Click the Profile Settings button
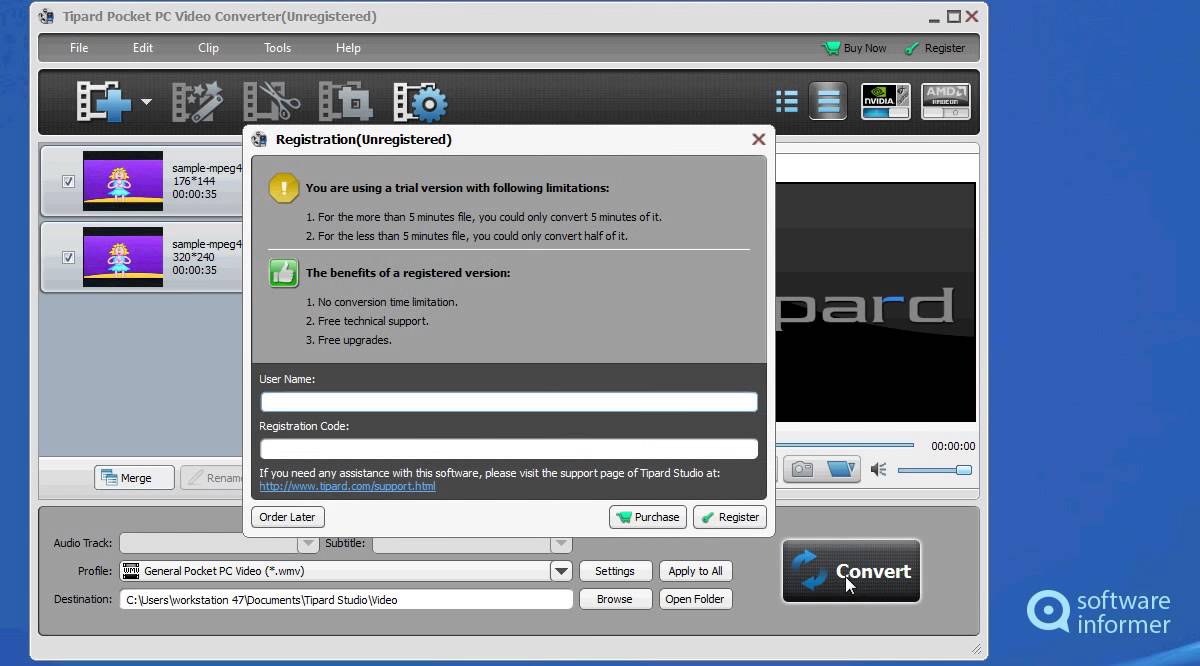 coord(615,571)
